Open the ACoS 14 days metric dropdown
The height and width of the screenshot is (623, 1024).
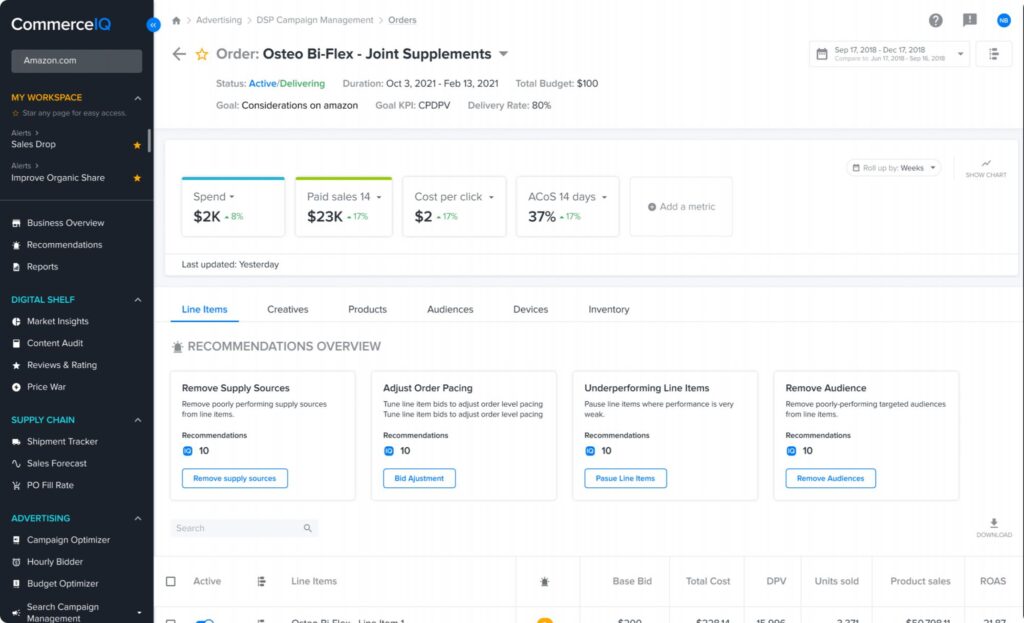[604, 197]
